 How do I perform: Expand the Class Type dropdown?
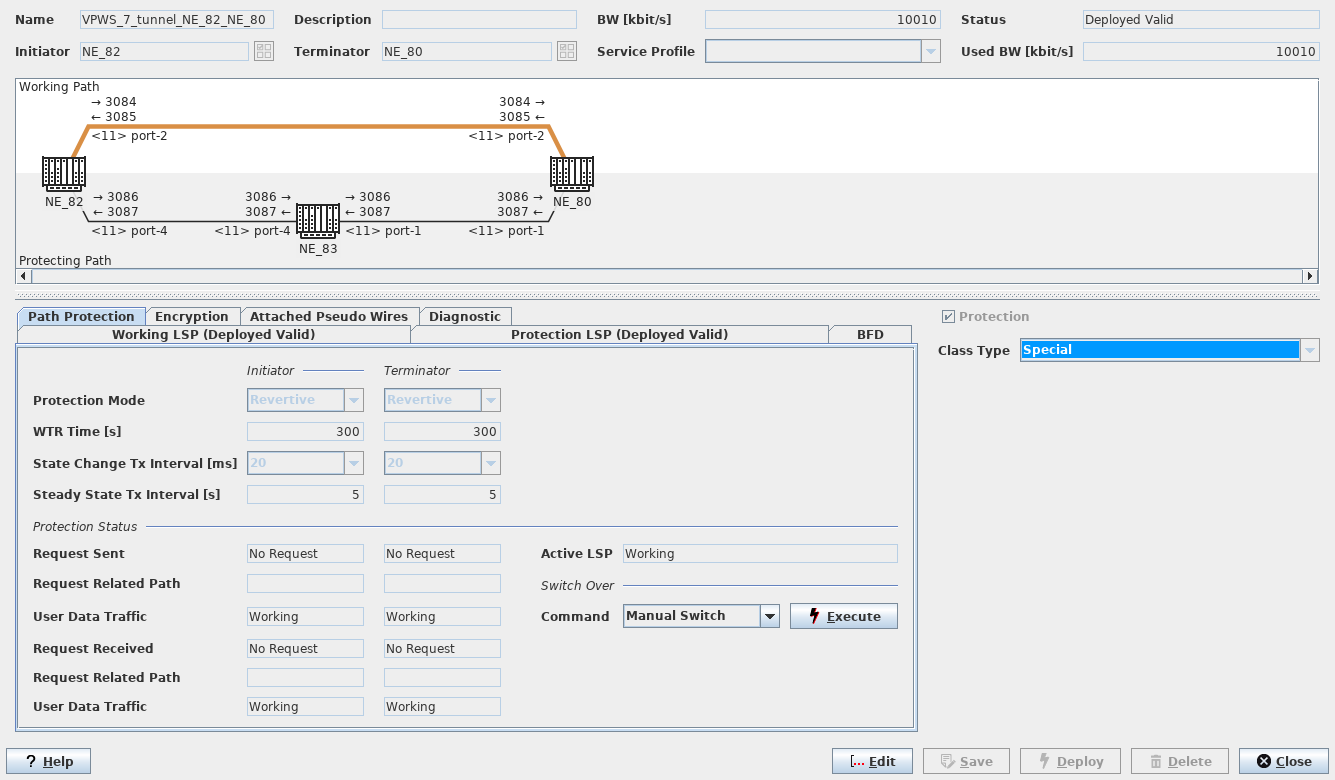[x=1309, y=350]
